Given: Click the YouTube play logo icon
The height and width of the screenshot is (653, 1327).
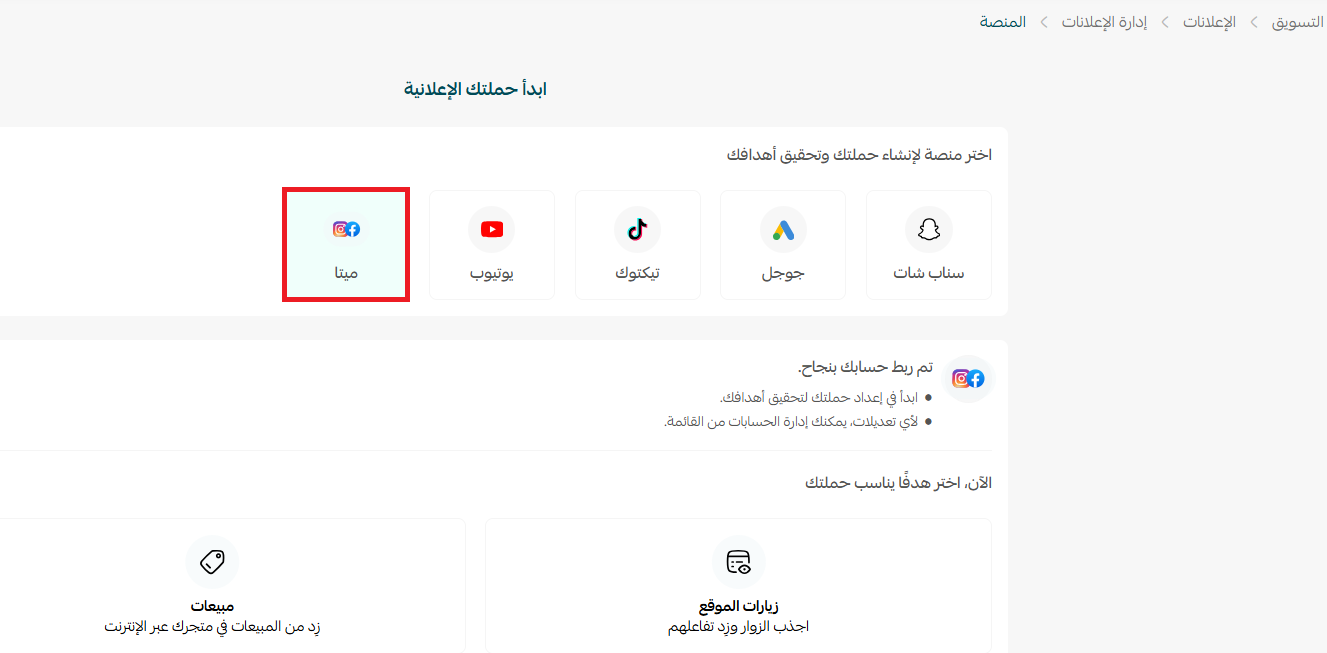Looking at the screenshot, I should click(x=492, y=230).
